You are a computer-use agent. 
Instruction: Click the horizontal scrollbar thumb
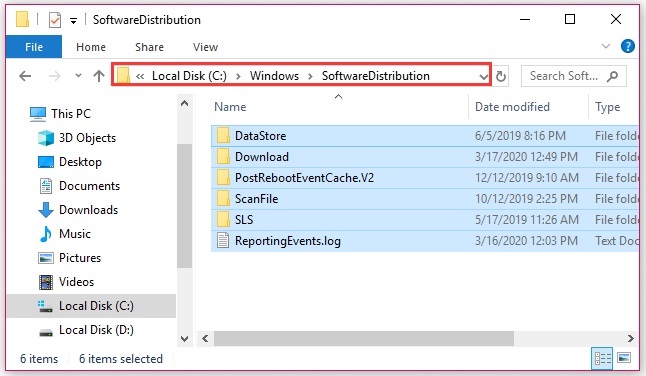(364, 339)
